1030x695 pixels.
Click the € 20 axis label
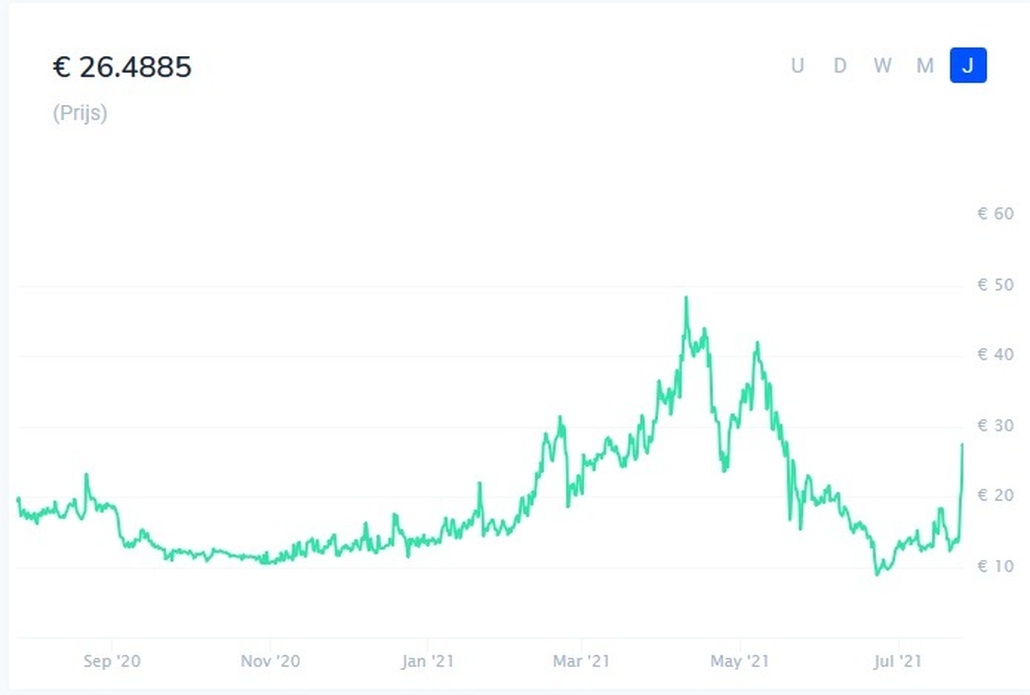point(996,495)
